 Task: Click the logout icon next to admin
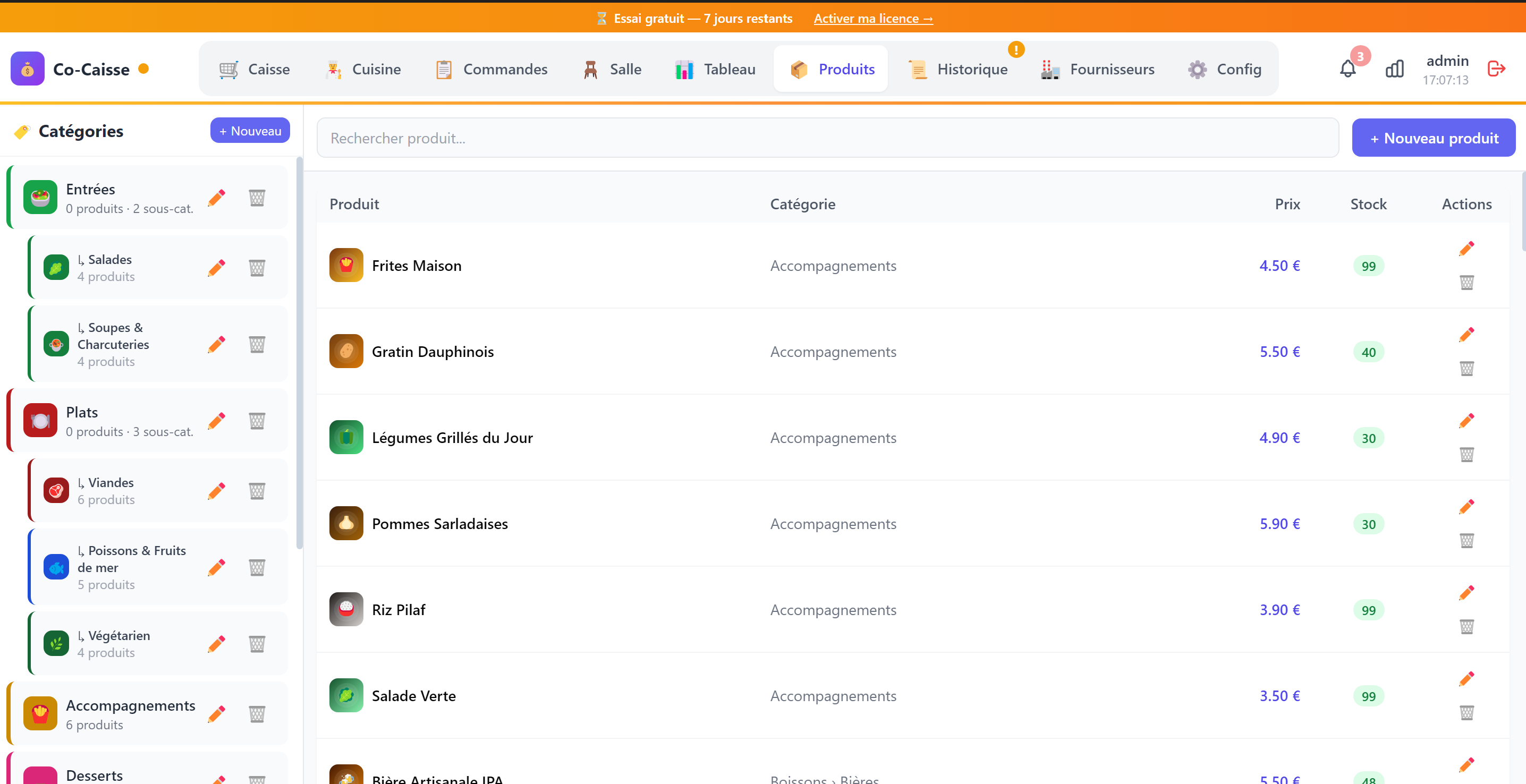tap(1496, 69)
